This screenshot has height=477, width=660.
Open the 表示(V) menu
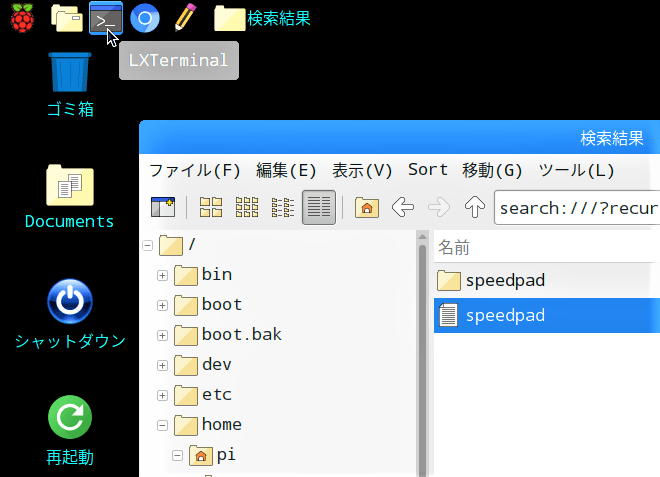coord(362,171)
